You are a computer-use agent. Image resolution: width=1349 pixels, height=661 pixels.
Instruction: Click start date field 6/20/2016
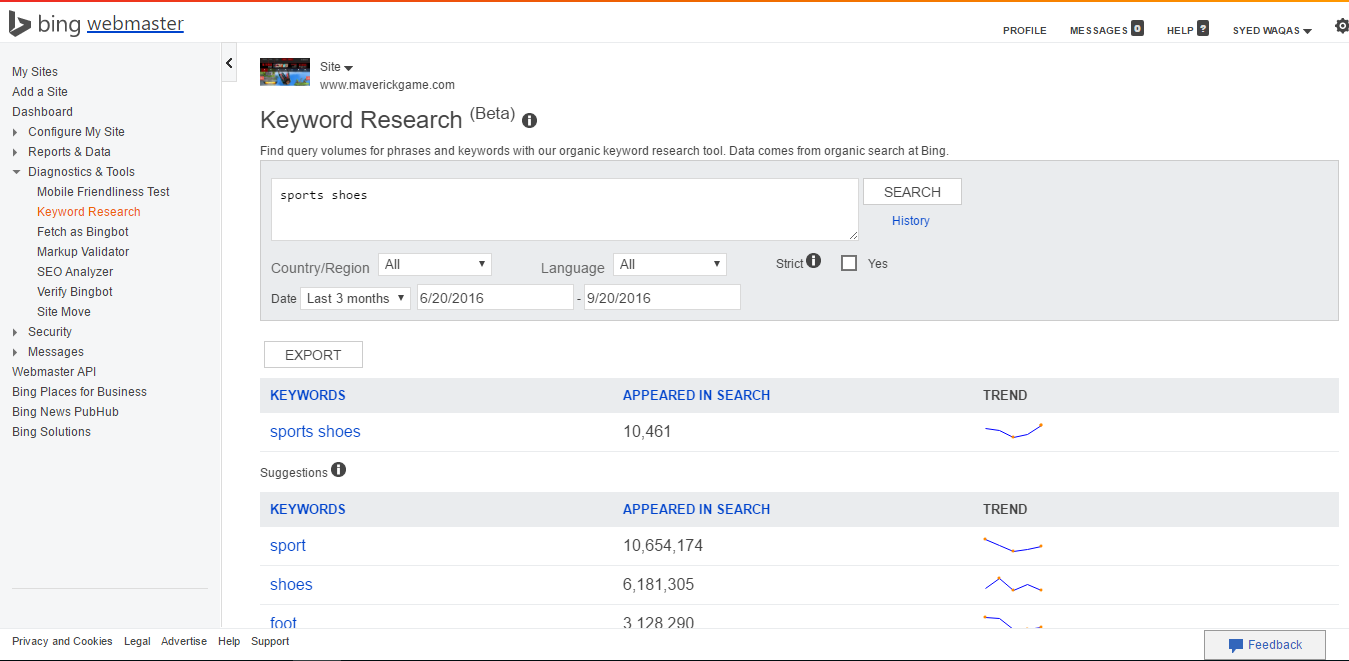[x=495, y=298]
